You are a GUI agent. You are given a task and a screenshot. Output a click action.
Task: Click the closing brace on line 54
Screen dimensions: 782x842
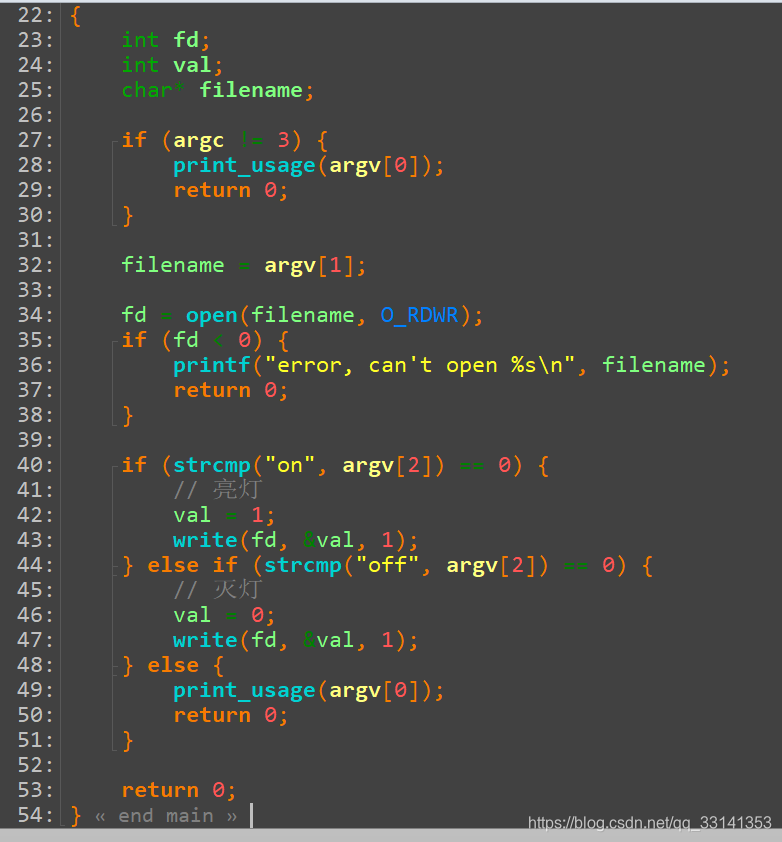point(75,816)
